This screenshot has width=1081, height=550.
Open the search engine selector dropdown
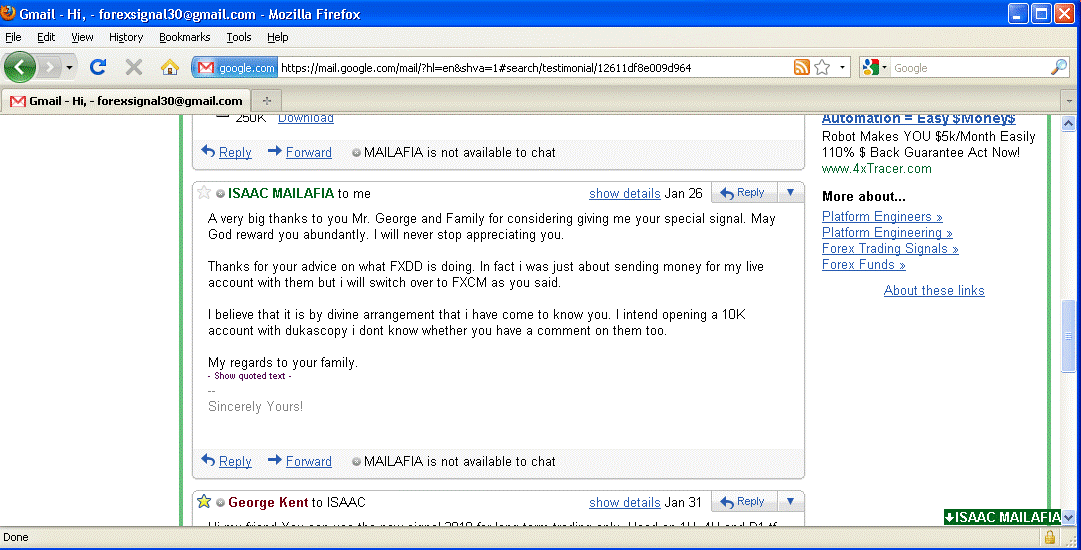pyautogui.click(x=875, y=68)
